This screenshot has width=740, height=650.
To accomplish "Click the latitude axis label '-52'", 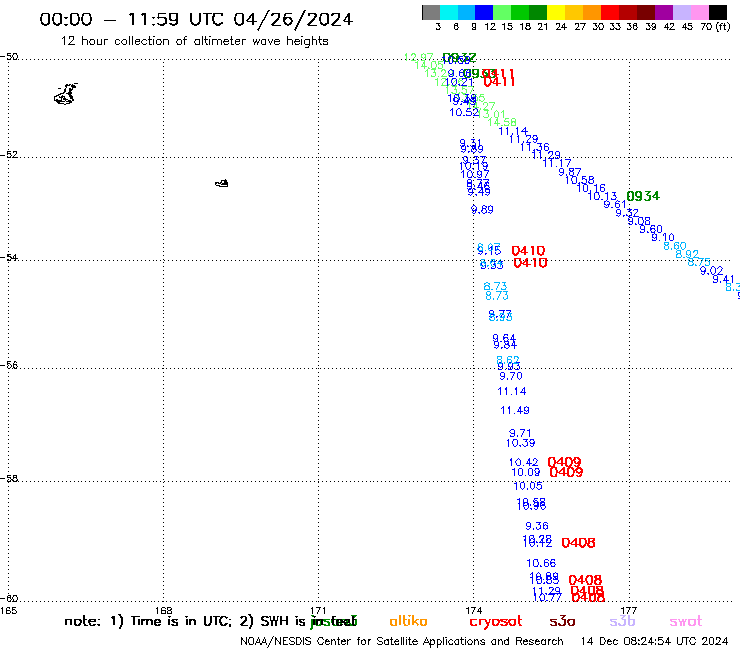I will 9,154.
